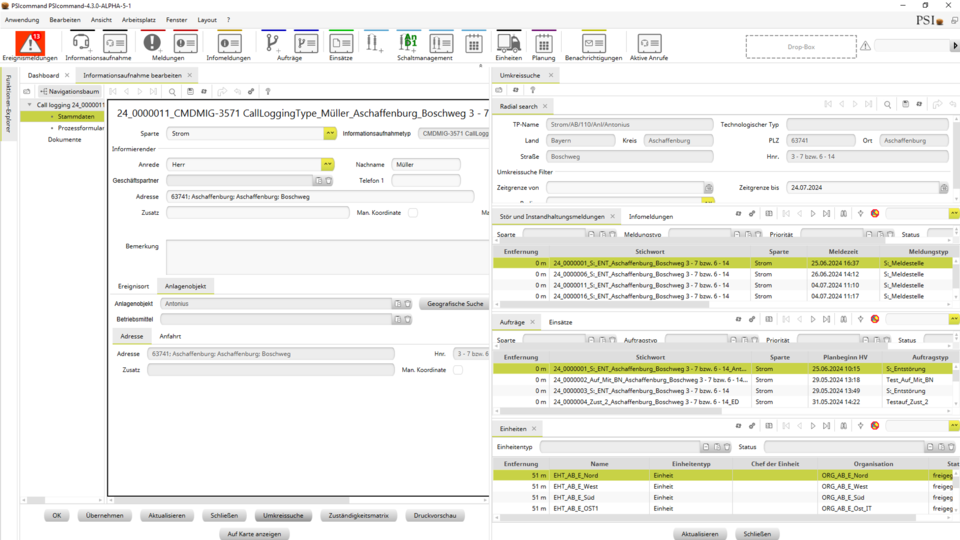This screenshot has height=540, width=960.
Task: Close Informationsaufnahme bearbeiten tab
Action: tap(190, 75)
